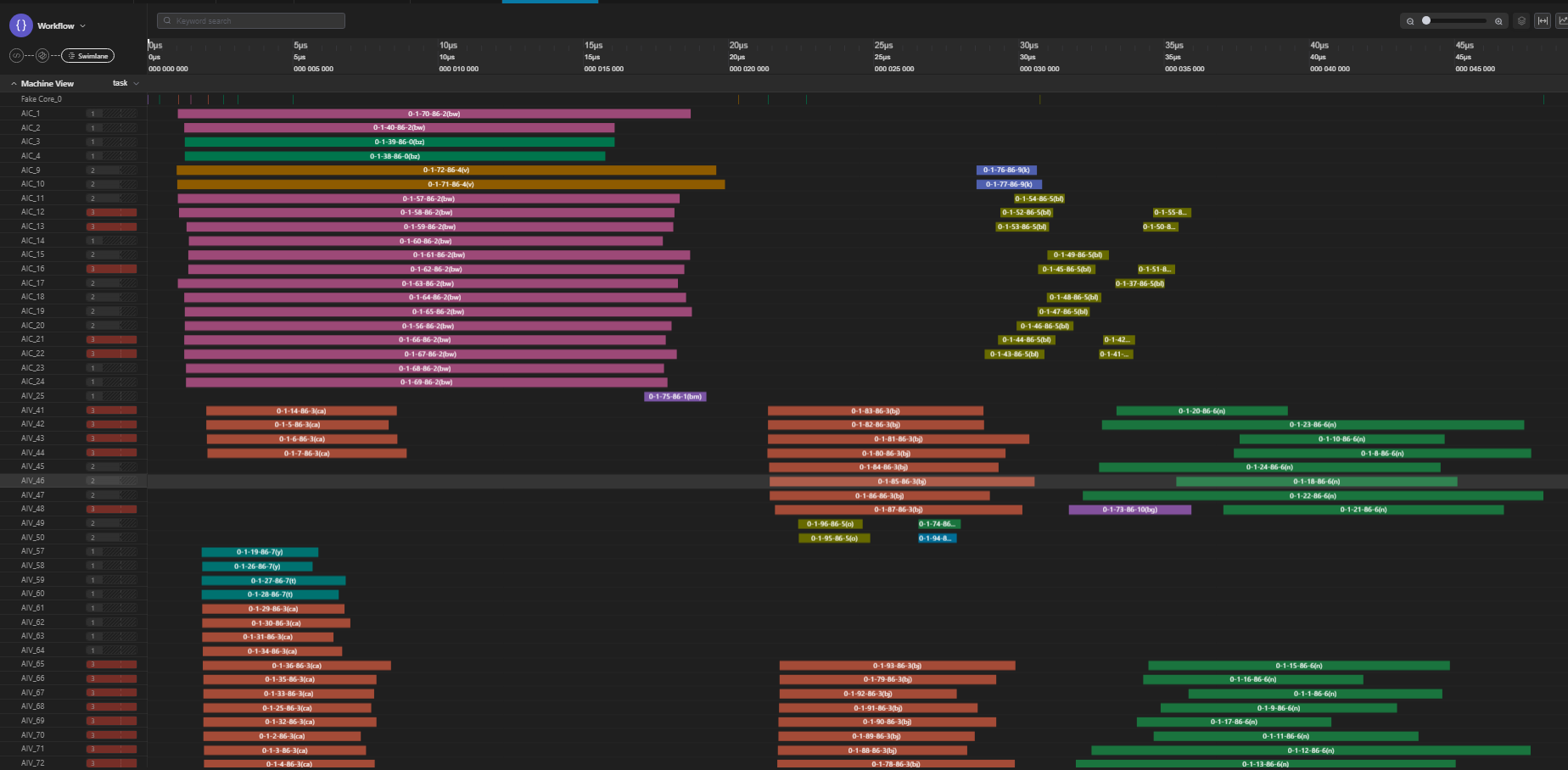
Task: Click the line chart icon at top right
Action: [x=1561, y=21]
